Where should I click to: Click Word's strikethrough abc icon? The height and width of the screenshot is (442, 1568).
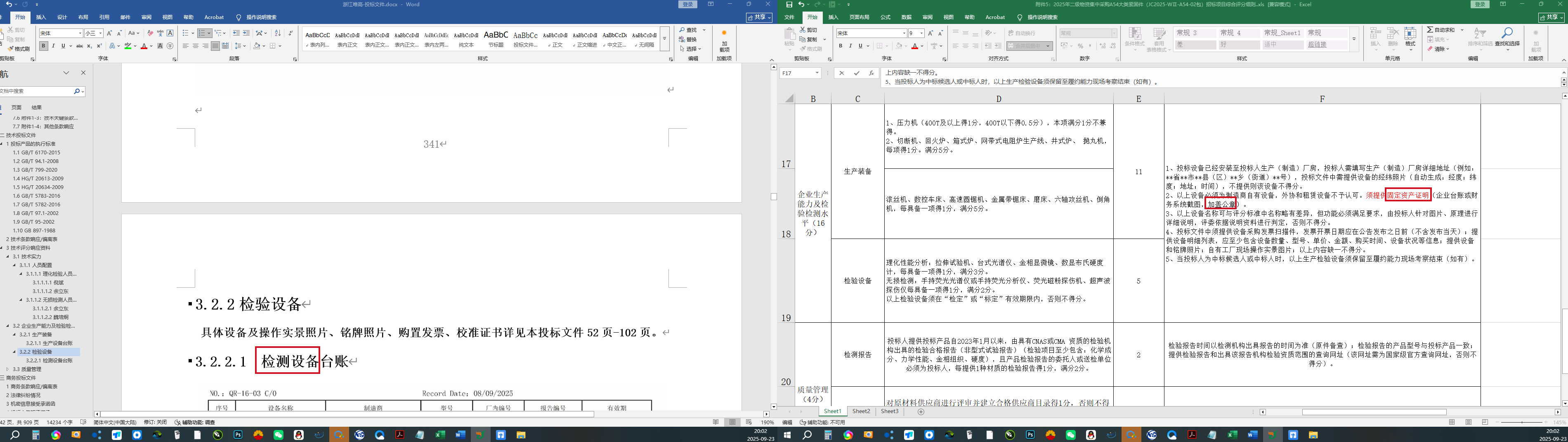(79, 46)
